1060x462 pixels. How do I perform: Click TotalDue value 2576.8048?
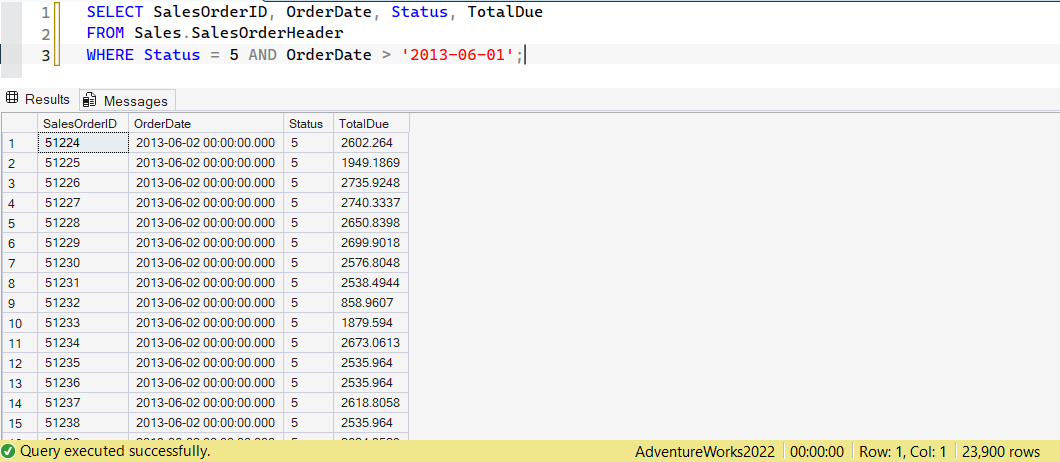click(371, 263)
